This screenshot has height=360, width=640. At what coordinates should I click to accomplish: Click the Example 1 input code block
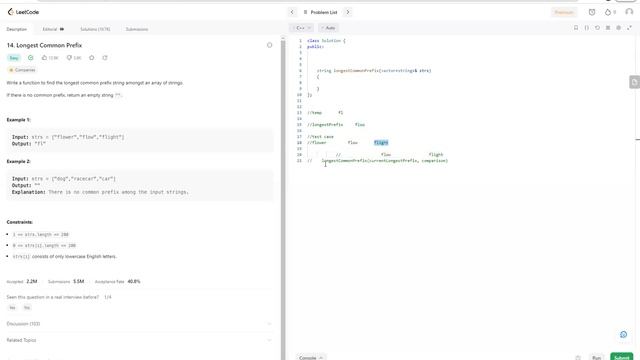pyautogui.click(x=139, y=140)
